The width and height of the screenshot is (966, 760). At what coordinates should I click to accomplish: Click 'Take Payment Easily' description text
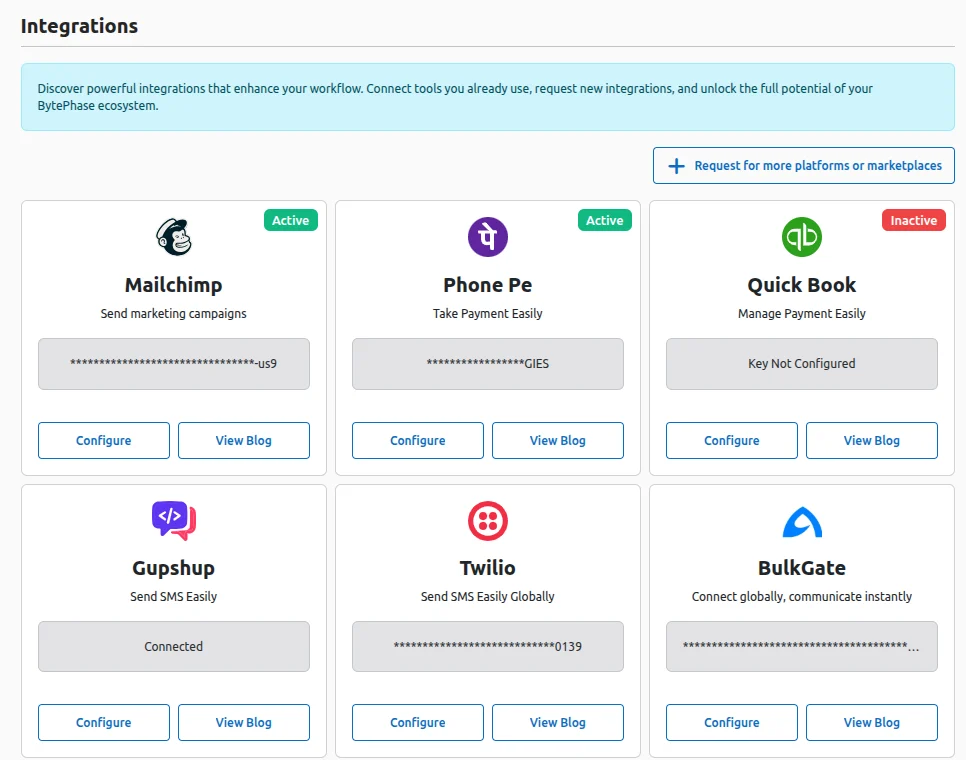[488, 313]
